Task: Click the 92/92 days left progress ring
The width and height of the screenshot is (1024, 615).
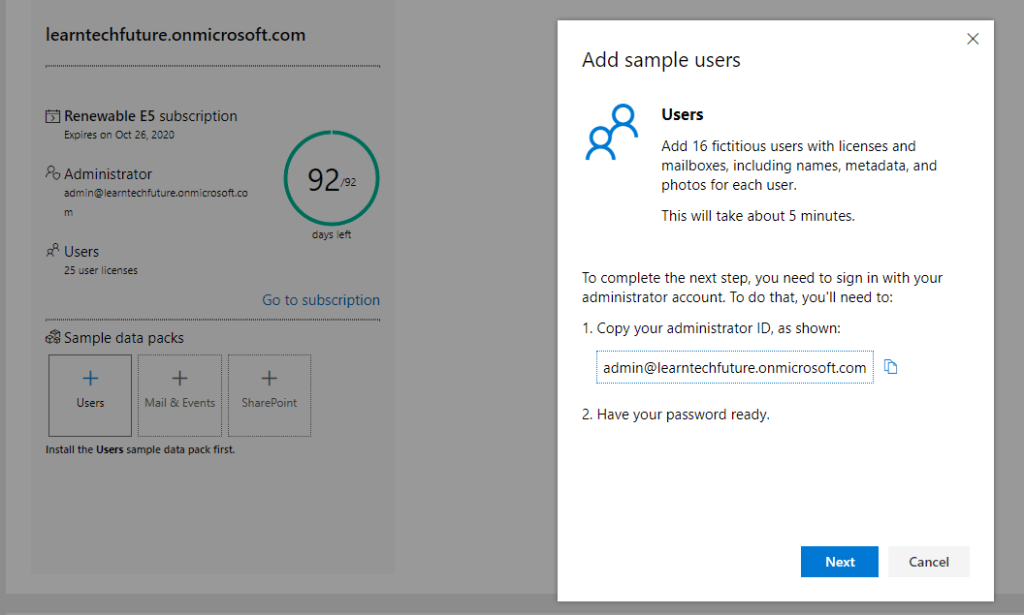Action: 331,178
